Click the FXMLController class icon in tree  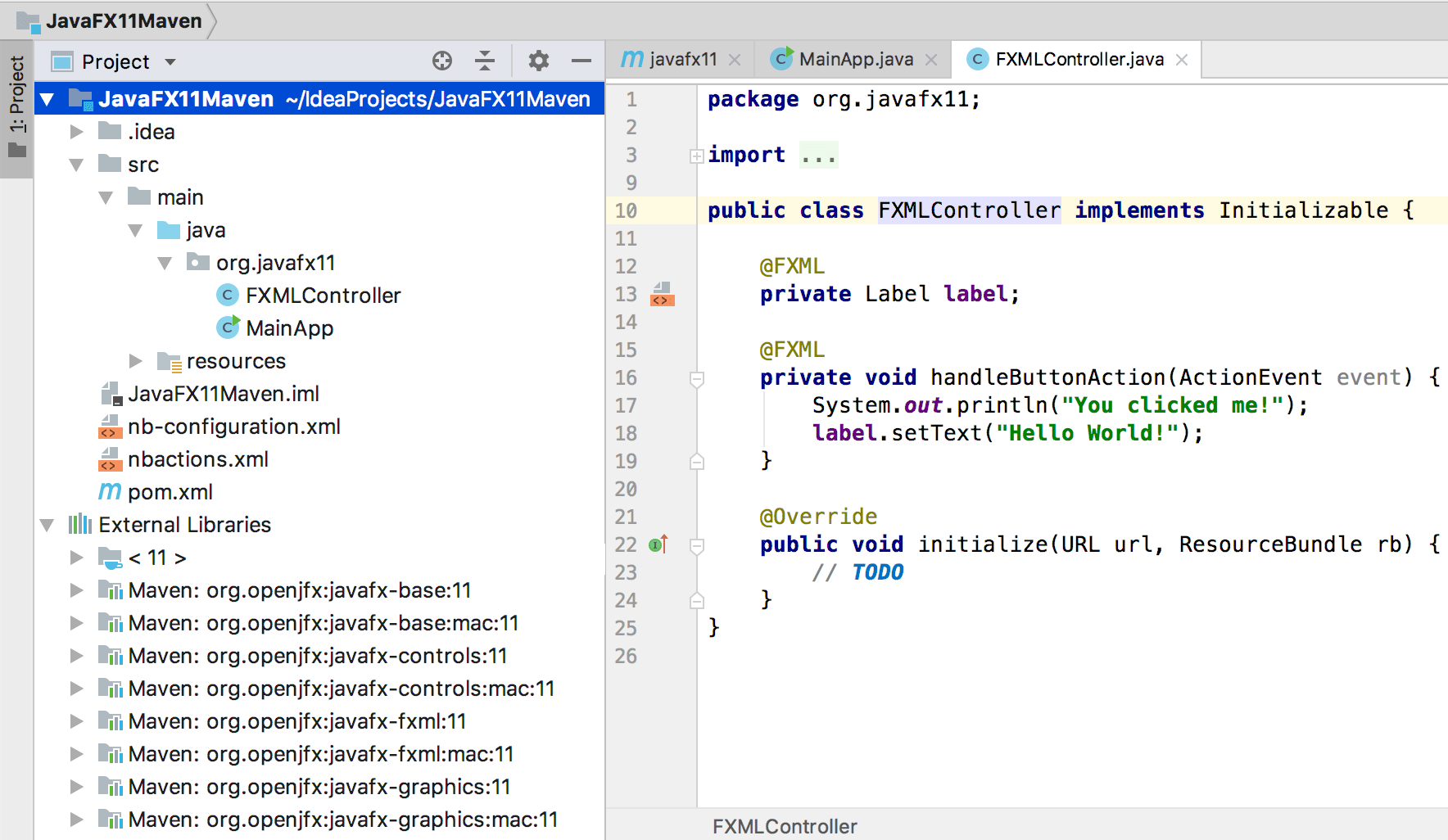228,295
